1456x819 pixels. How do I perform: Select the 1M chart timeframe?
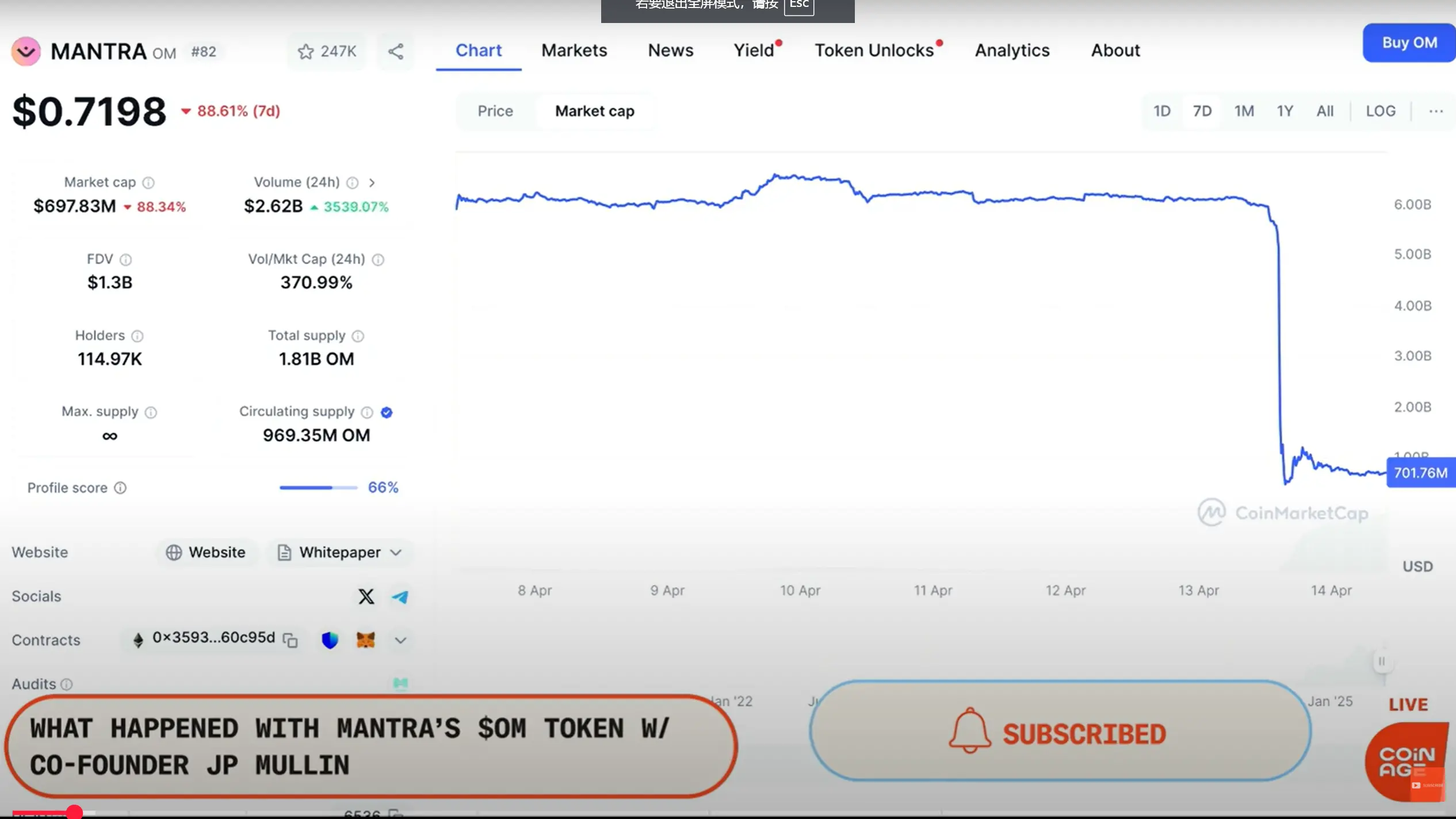[1244, 110]
